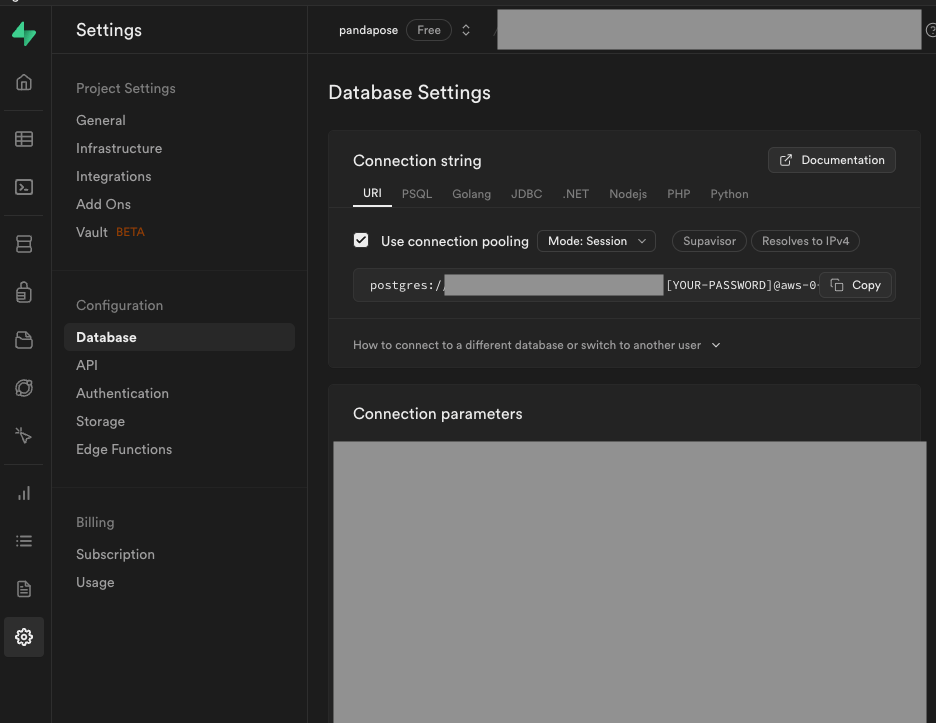
Task: Open the API Docs document icon
Action: tap(24, 589)
